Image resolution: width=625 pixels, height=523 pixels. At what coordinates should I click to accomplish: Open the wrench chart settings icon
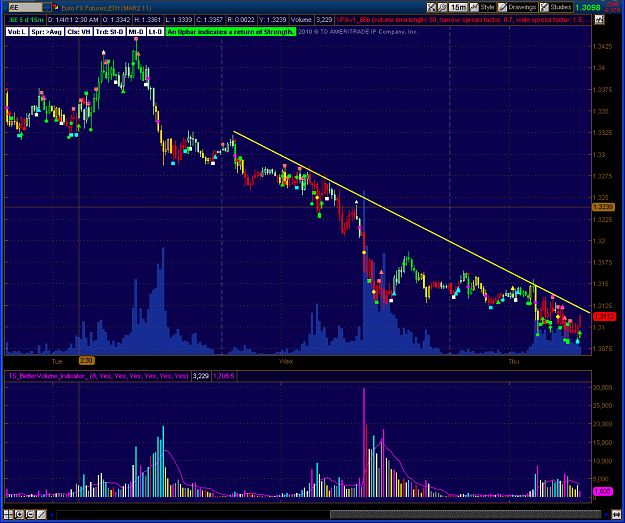tap(442, 7)
